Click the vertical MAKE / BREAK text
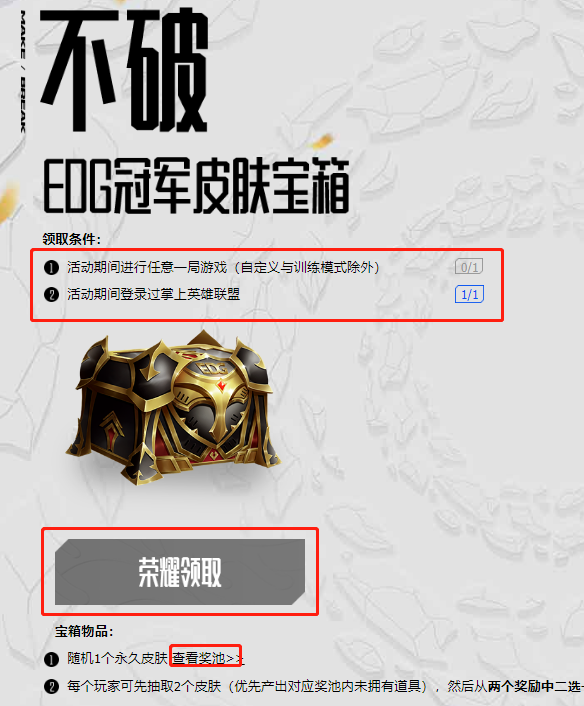584x706 pixels. tap(23, 72)
